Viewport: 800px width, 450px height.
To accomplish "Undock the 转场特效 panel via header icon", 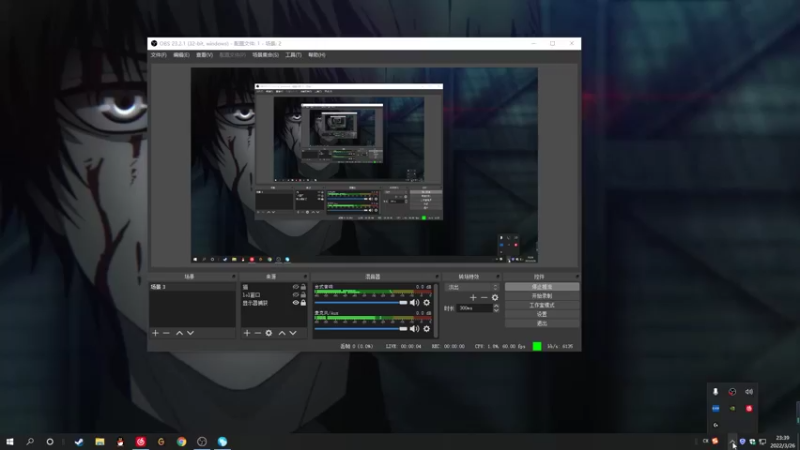I will point(498,277).
